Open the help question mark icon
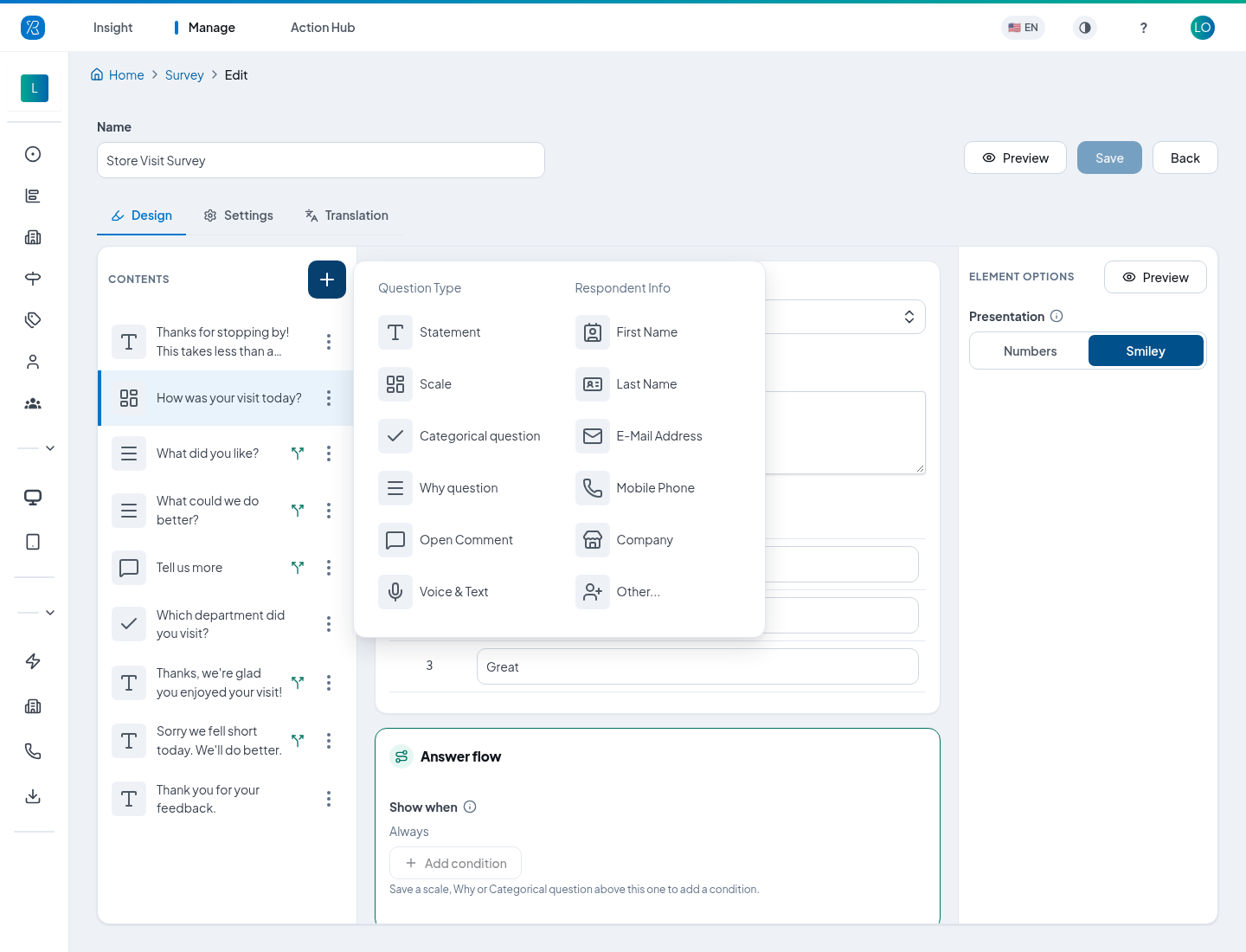The height and width of the screenshot is (952, 1246). [1144, 28]
